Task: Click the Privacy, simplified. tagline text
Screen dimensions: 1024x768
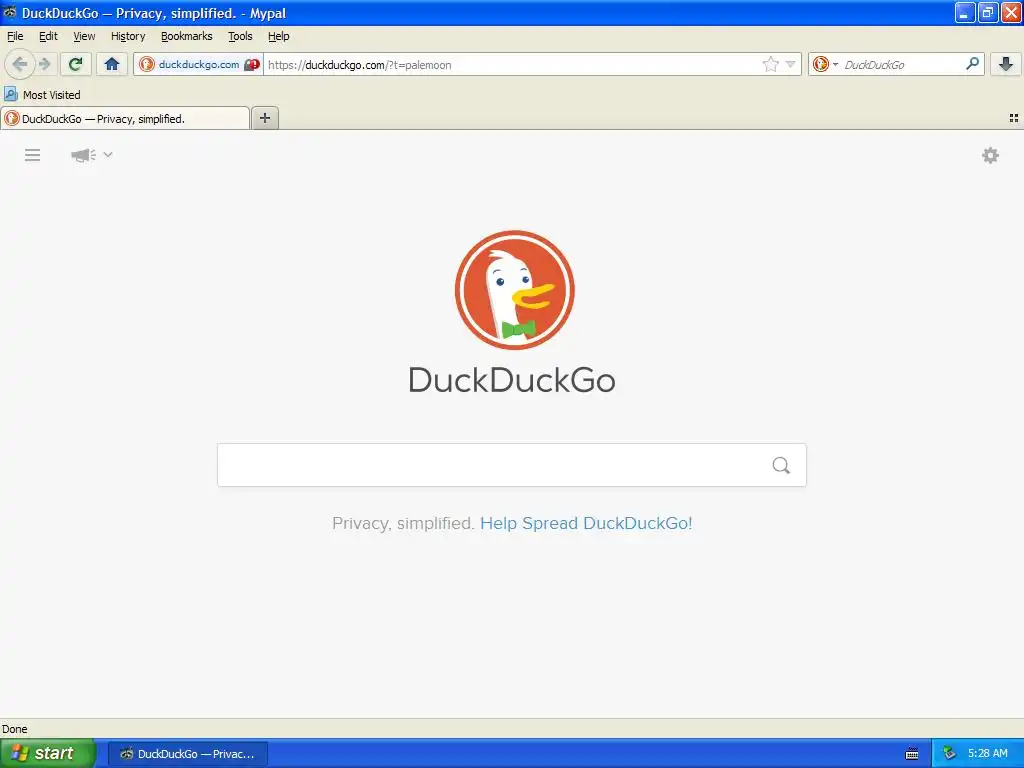Action: pyautogui.click(x=403, y=523)
